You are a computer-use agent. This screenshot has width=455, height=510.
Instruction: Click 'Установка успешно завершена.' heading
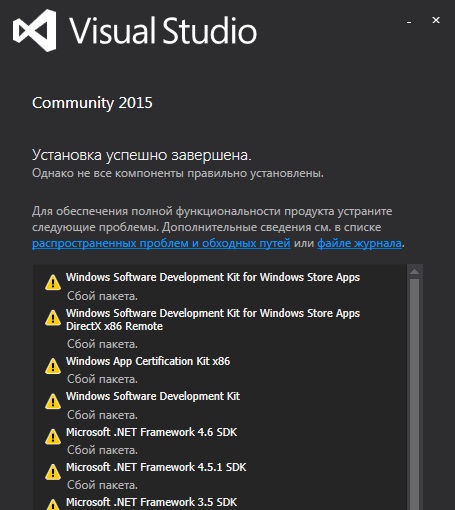coord(142,155)
